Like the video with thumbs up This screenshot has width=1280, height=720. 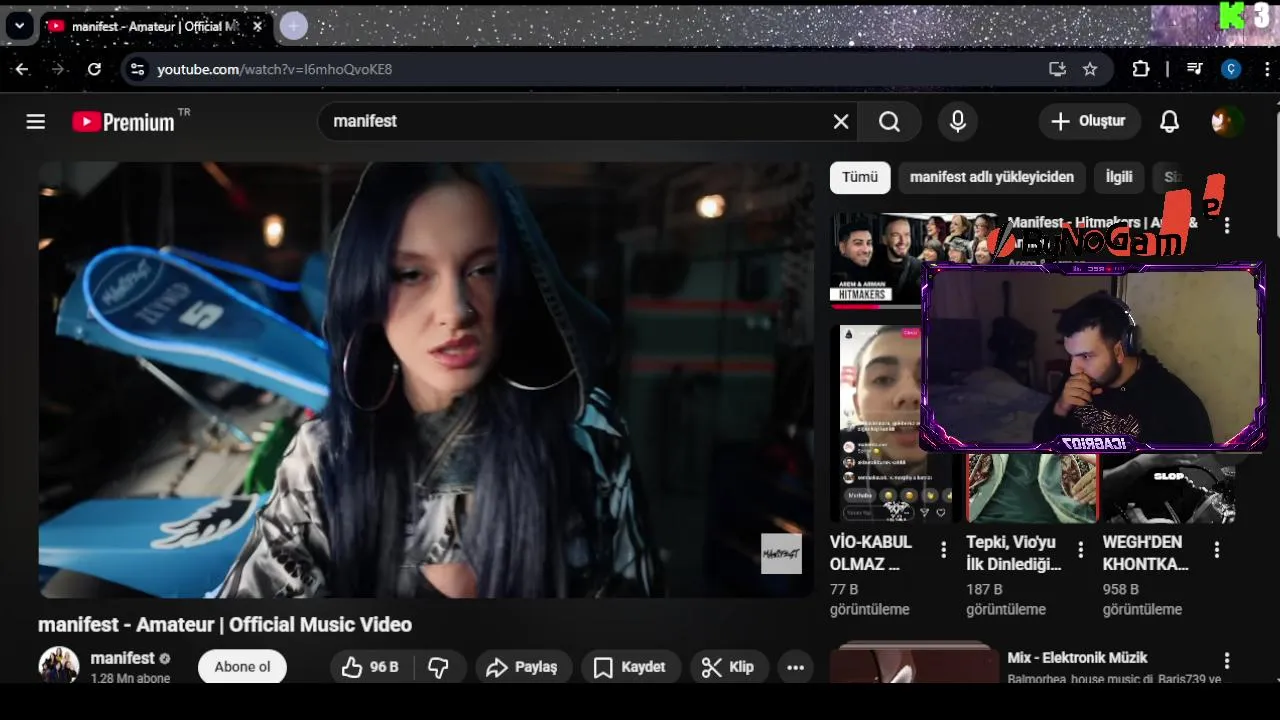[x=370, y=667]
